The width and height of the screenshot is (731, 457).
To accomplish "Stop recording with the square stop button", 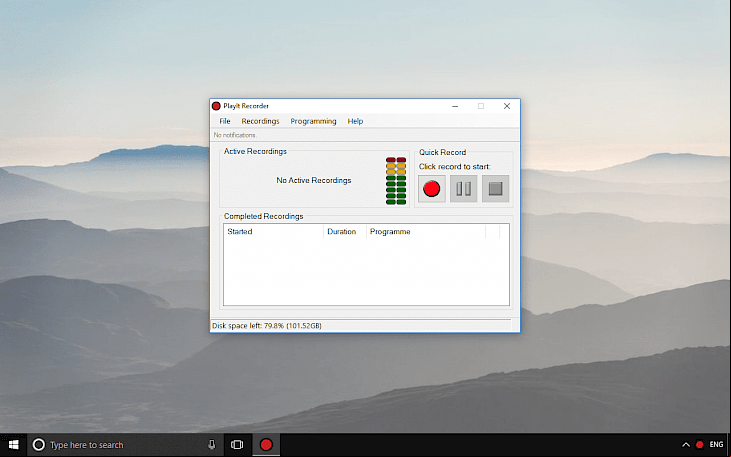I will pos(495,189).
